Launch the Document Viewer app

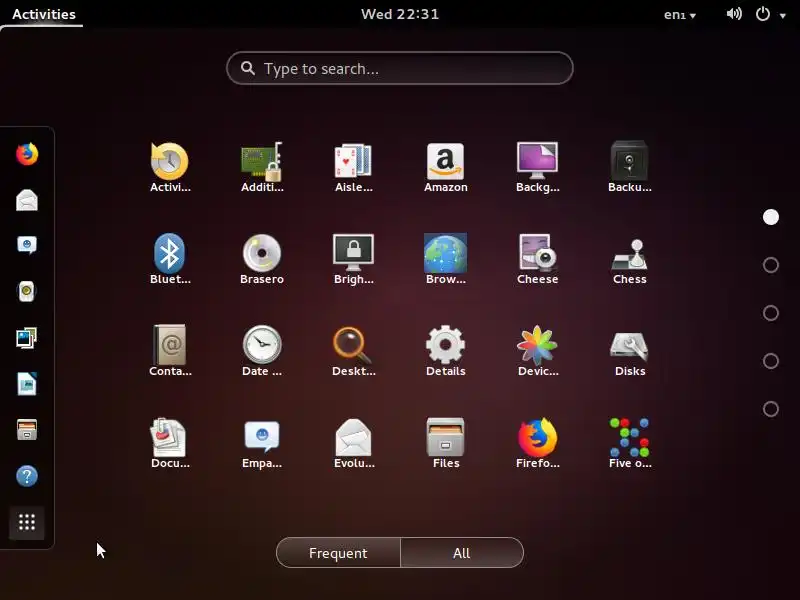click(170, 443)
